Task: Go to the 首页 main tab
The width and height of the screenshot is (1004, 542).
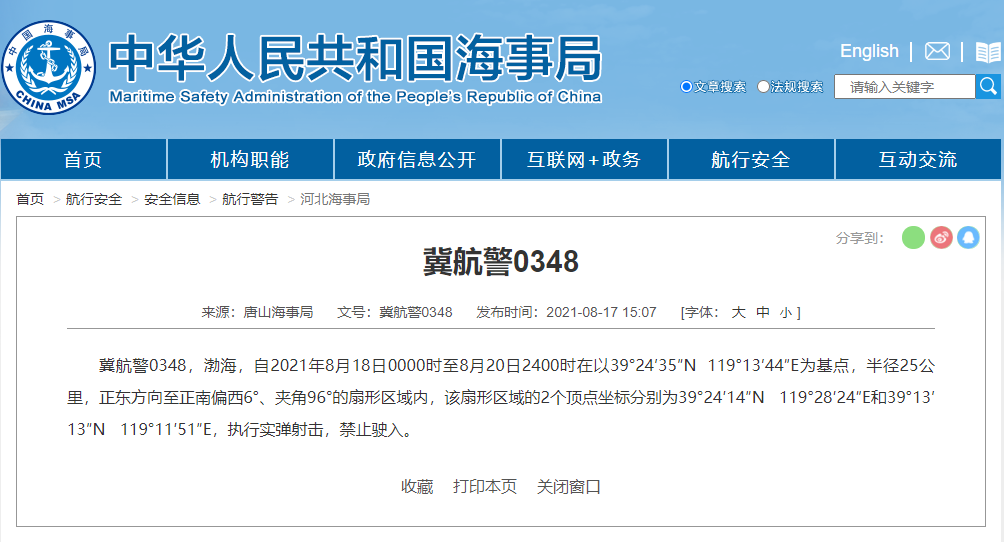Action: (83, 160)
